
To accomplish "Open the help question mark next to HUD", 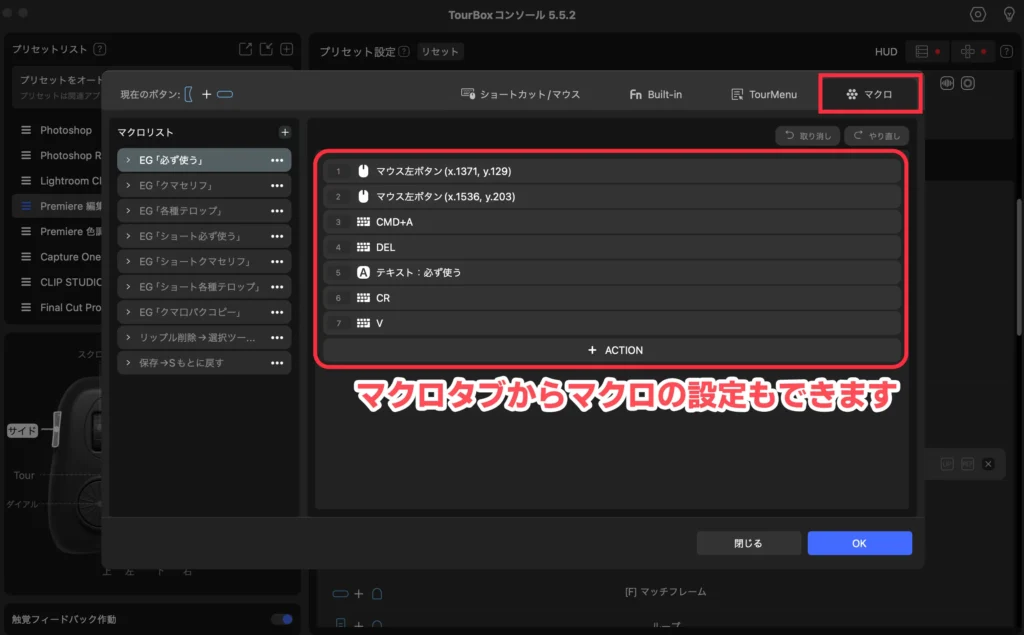I will 1006,51.
